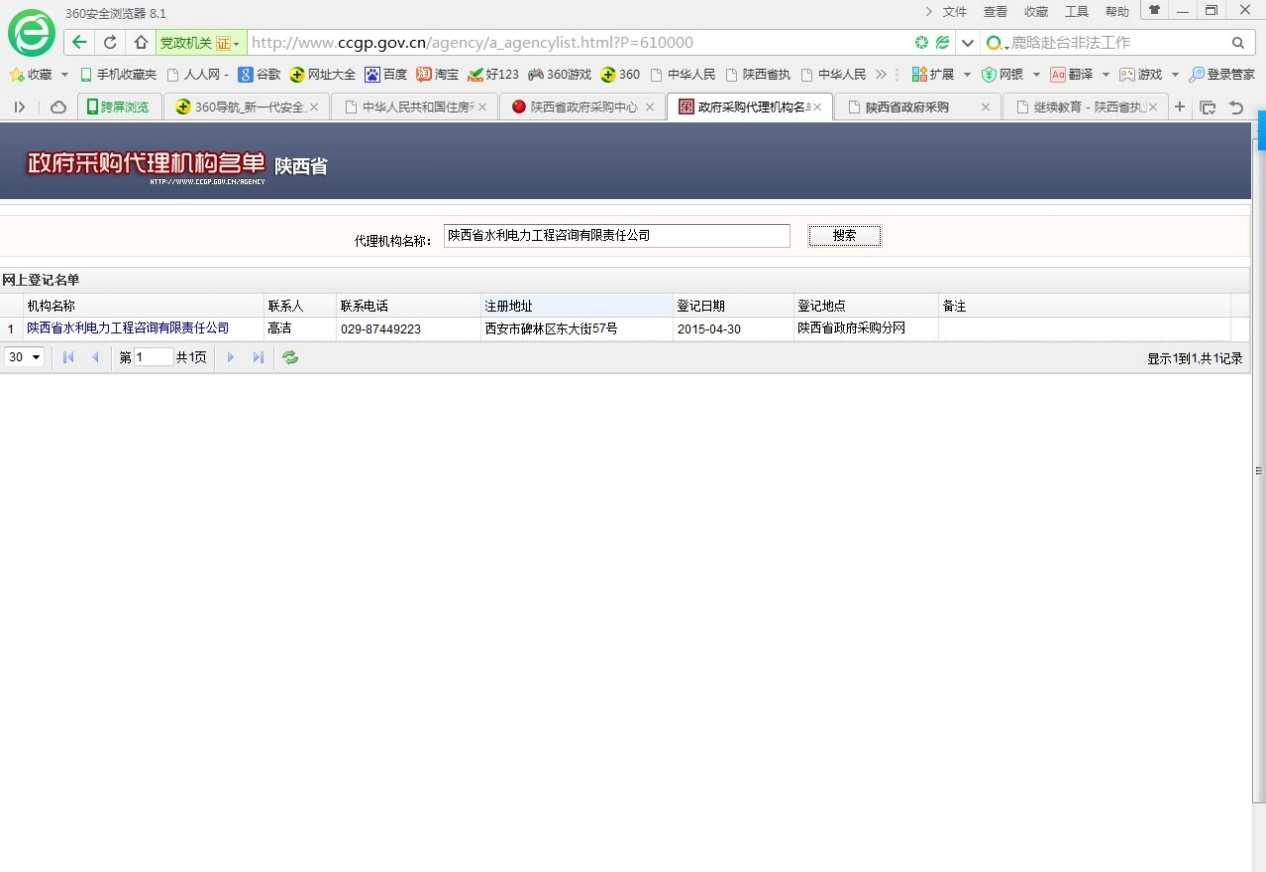Close the 陕西省政府采购 tab
The image size is (1266, 872).
click(985, 107)
